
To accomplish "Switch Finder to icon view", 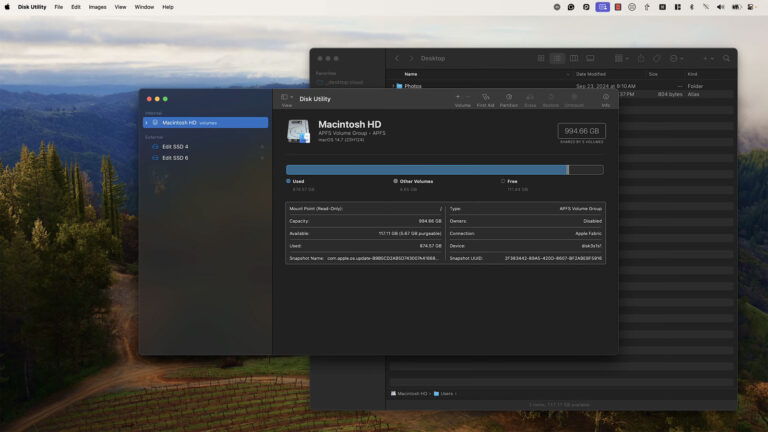I will coord(541,58).
